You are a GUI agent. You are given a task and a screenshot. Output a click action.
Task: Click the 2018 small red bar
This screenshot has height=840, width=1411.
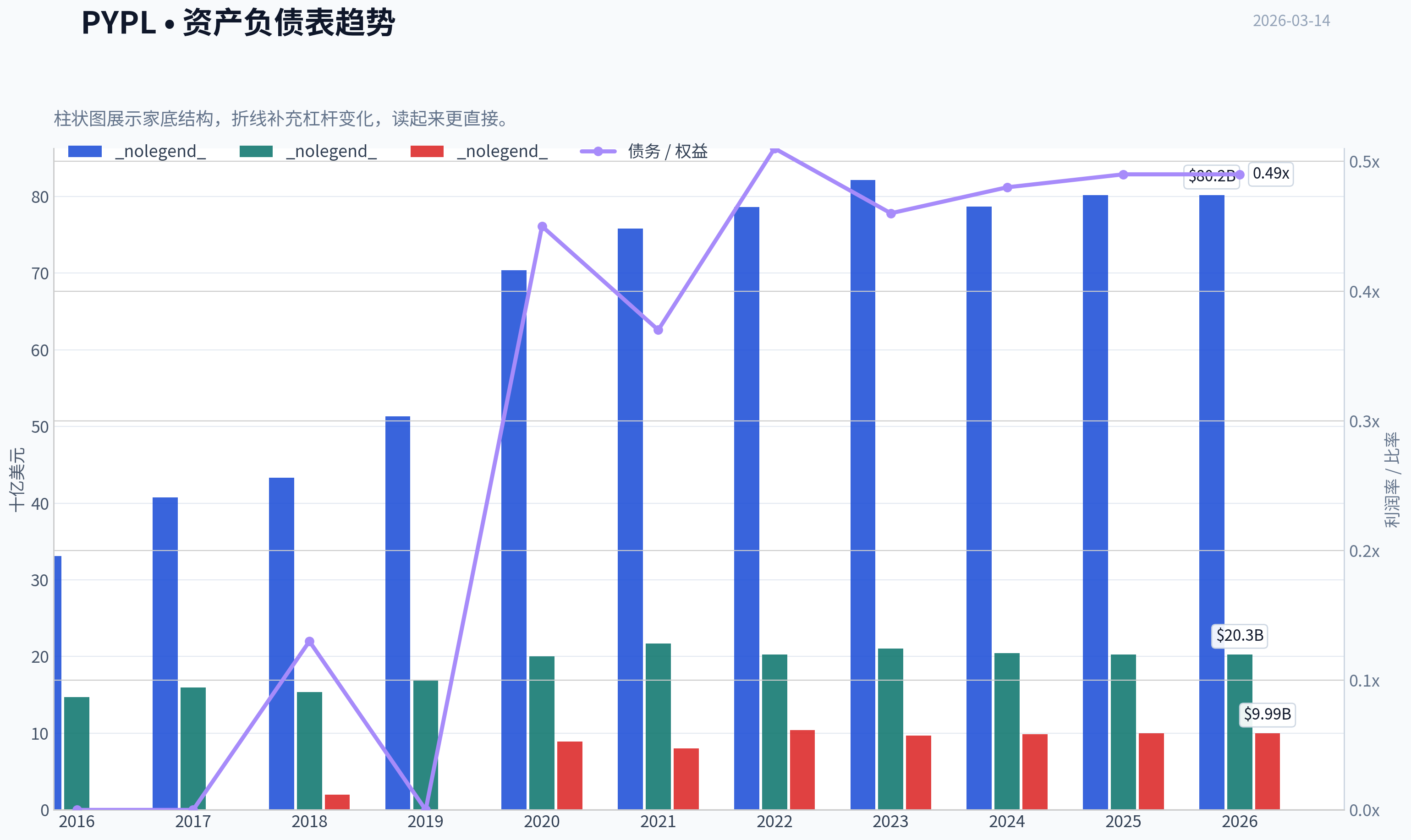(337, 802)
